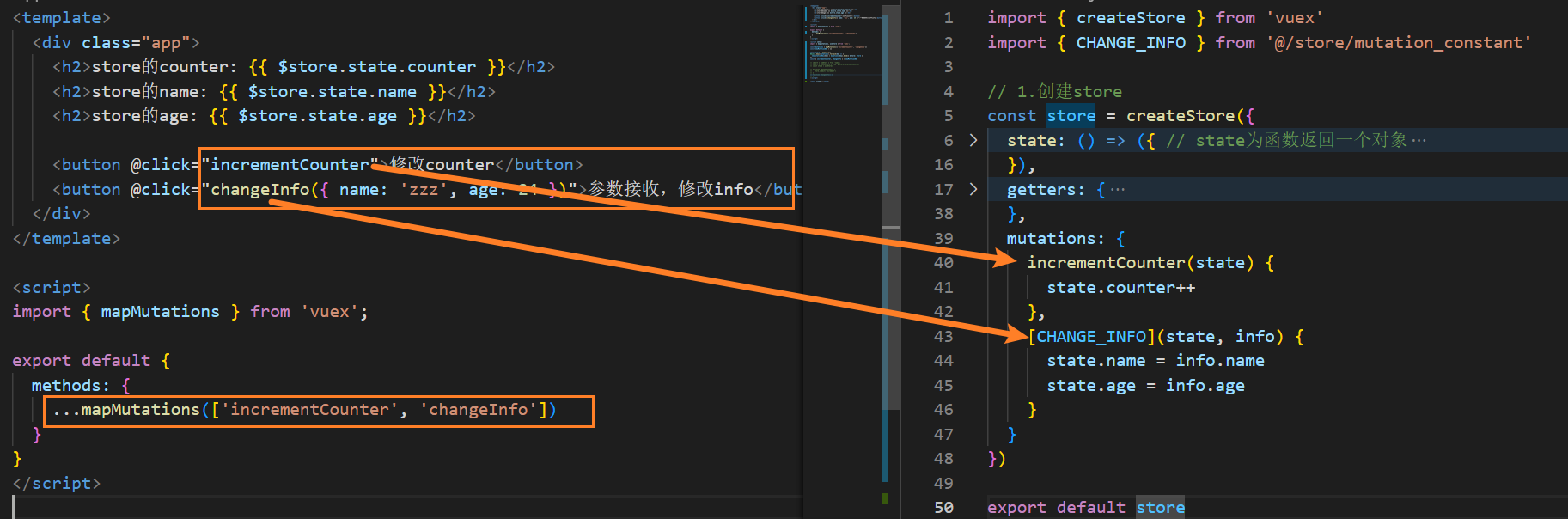Screen dimensions: 1568x519
Task: Click 'state.name = info.name' line
Action: click(1155, 361)
